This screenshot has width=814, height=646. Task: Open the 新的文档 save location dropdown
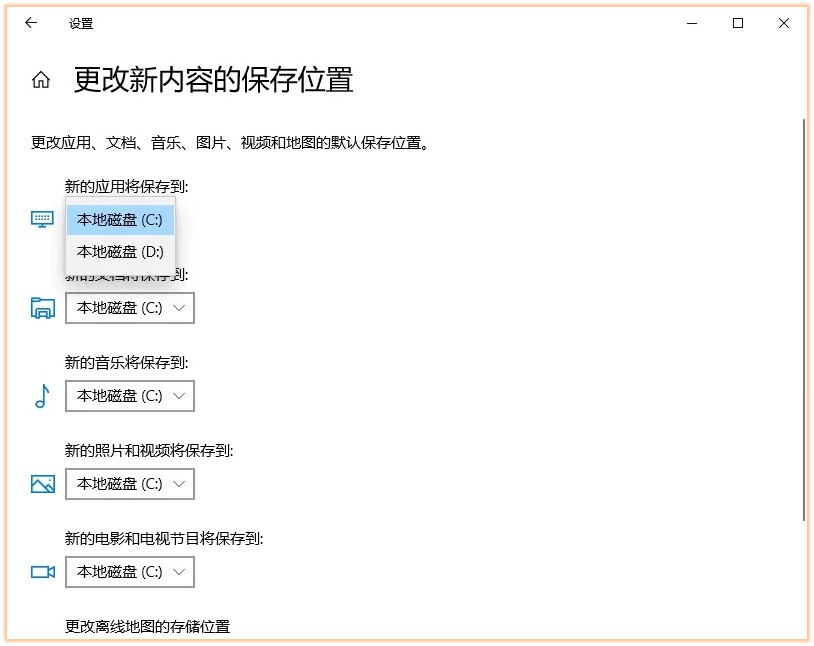[130, 308]
